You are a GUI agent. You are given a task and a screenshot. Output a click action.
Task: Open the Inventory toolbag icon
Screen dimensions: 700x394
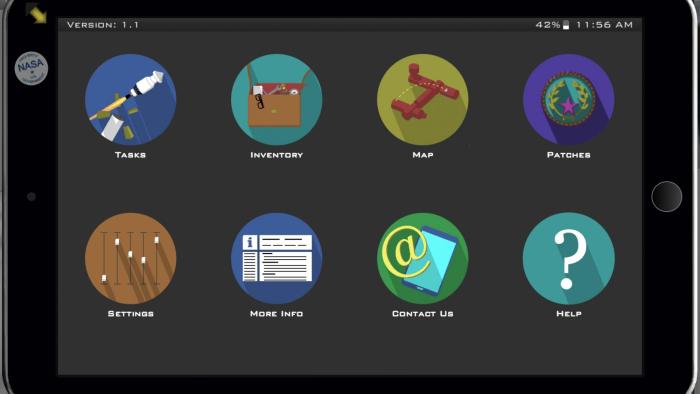(x=276, y=100)
